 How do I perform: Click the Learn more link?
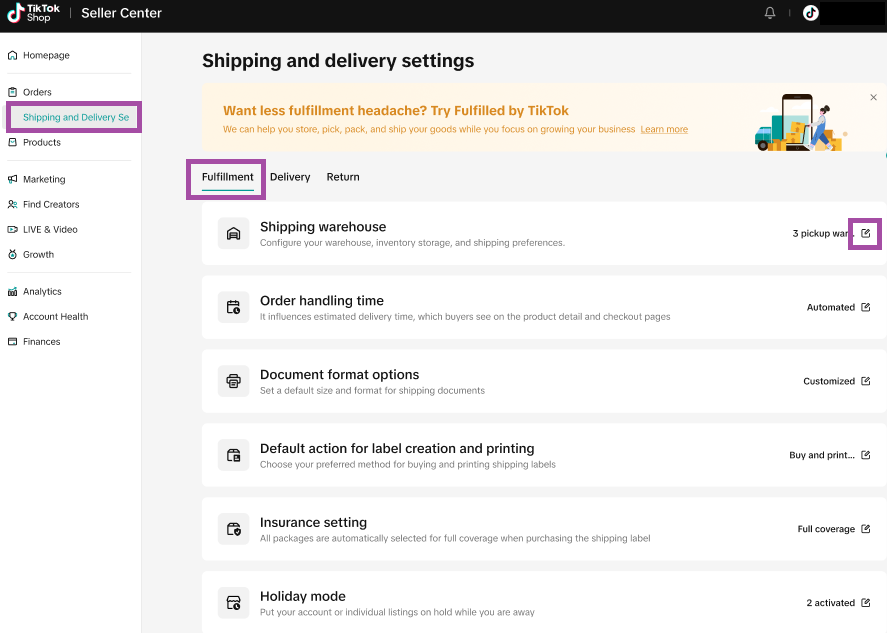click(664, 130)
